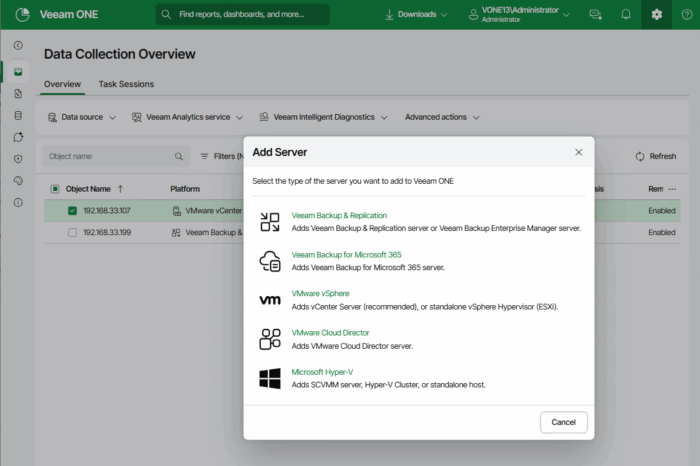Open the VONE13\Administrator user menu
The width and height of the screenshot is (700, 466).
coord(519,15)
